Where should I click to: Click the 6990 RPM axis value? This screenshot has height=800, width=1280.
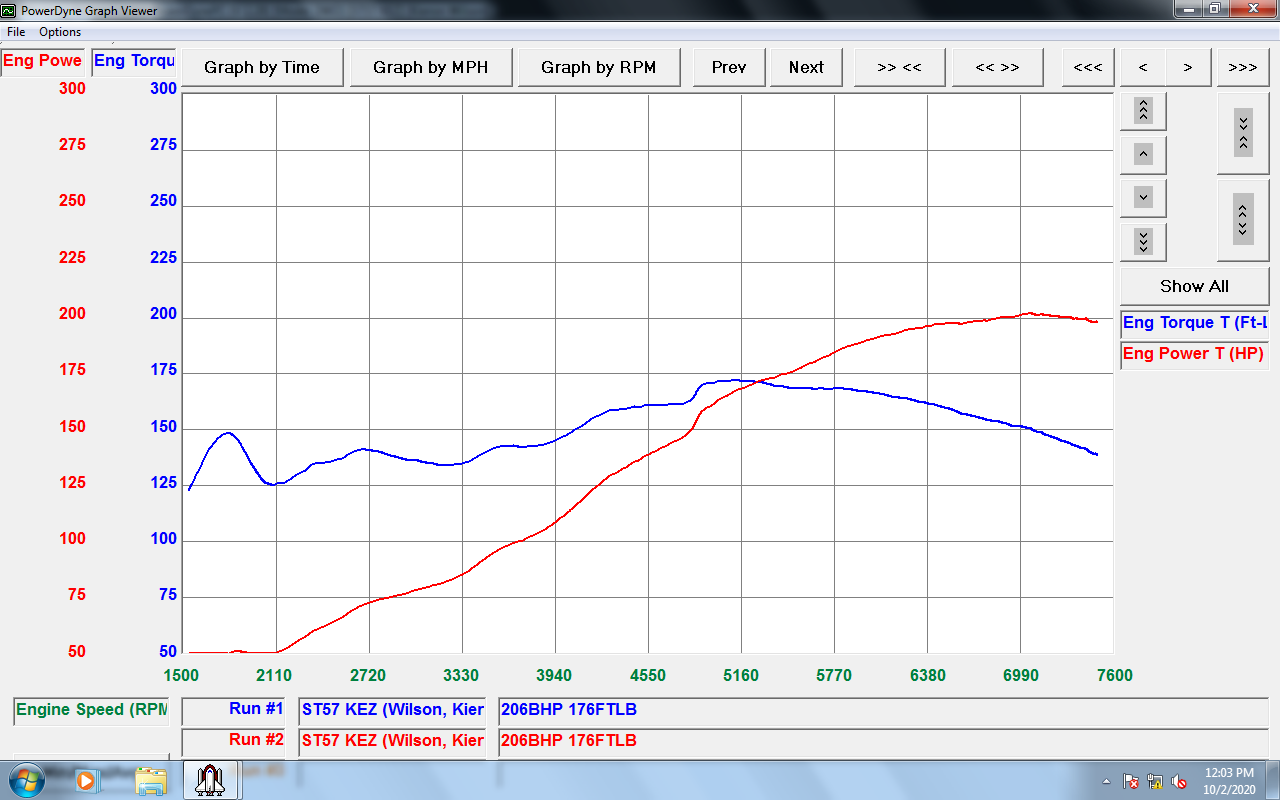click(x=1021, y=675)
